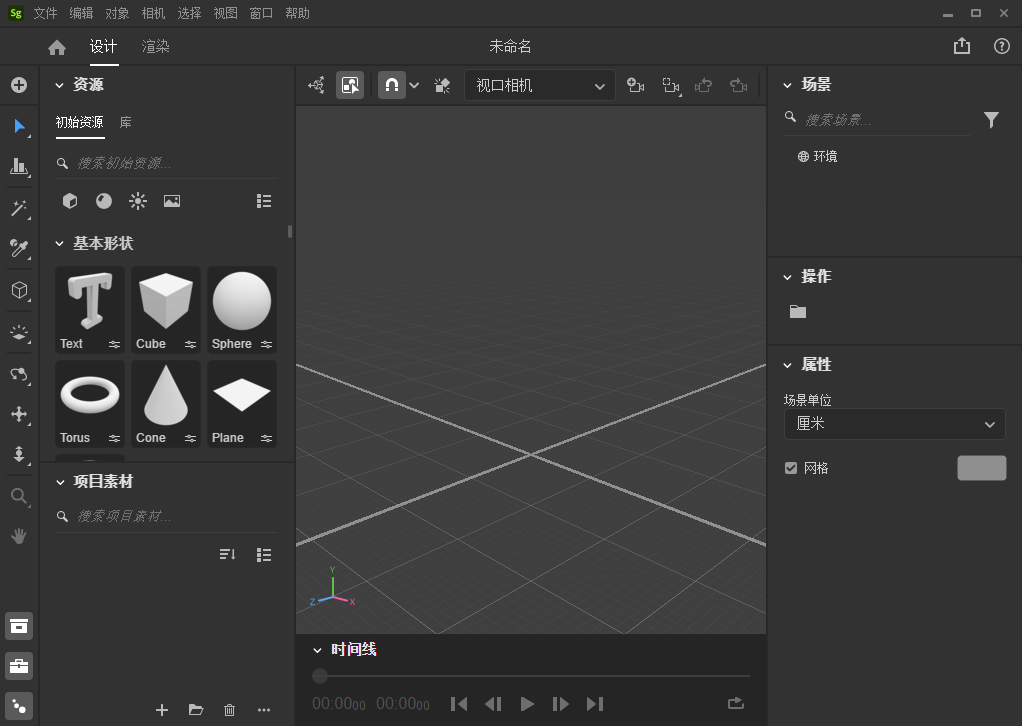
Task: Click the grid color swatch
Action: (x=981, y=468)
